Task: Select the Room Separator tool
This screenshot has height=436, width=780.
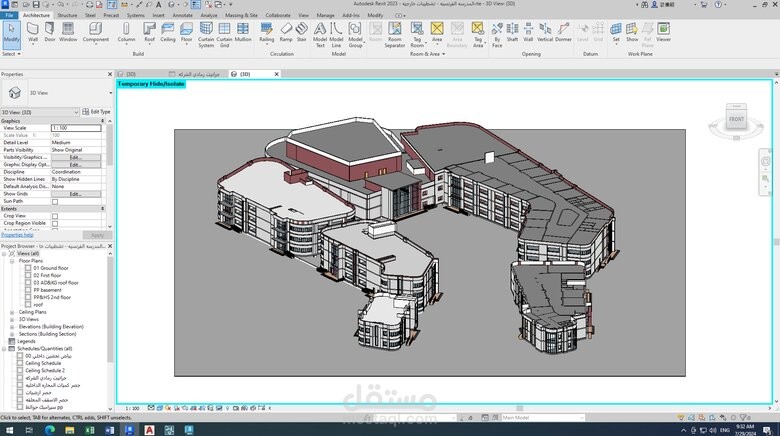Action: click(x=394, y=35)
